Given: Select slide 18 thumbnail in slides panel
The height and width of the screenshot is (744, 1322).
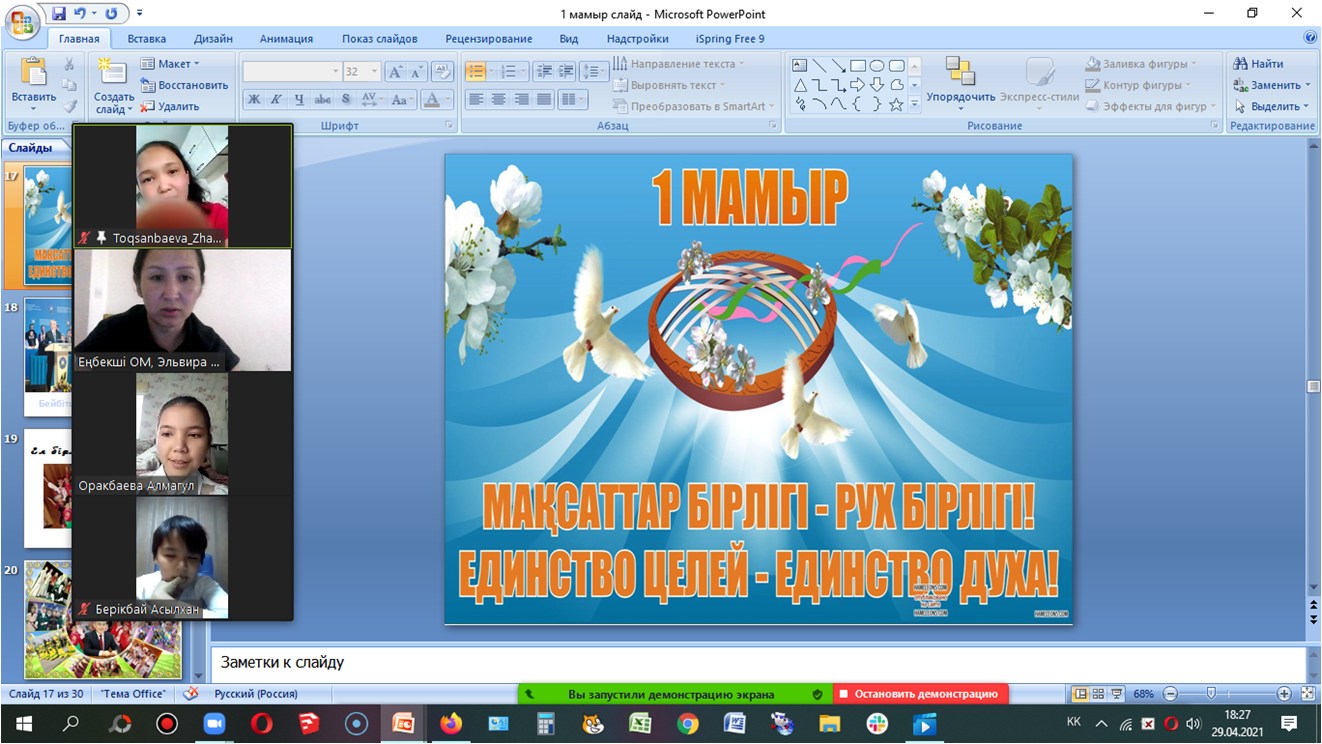Looking at the screenshot, I should [48, 355].
